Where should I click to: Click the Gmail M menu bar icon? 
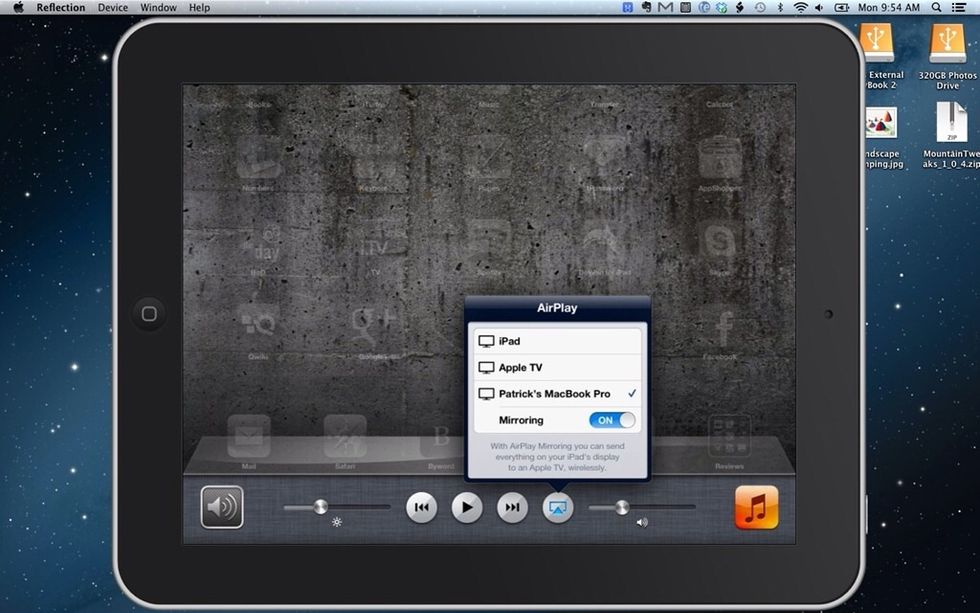point(665,7)
